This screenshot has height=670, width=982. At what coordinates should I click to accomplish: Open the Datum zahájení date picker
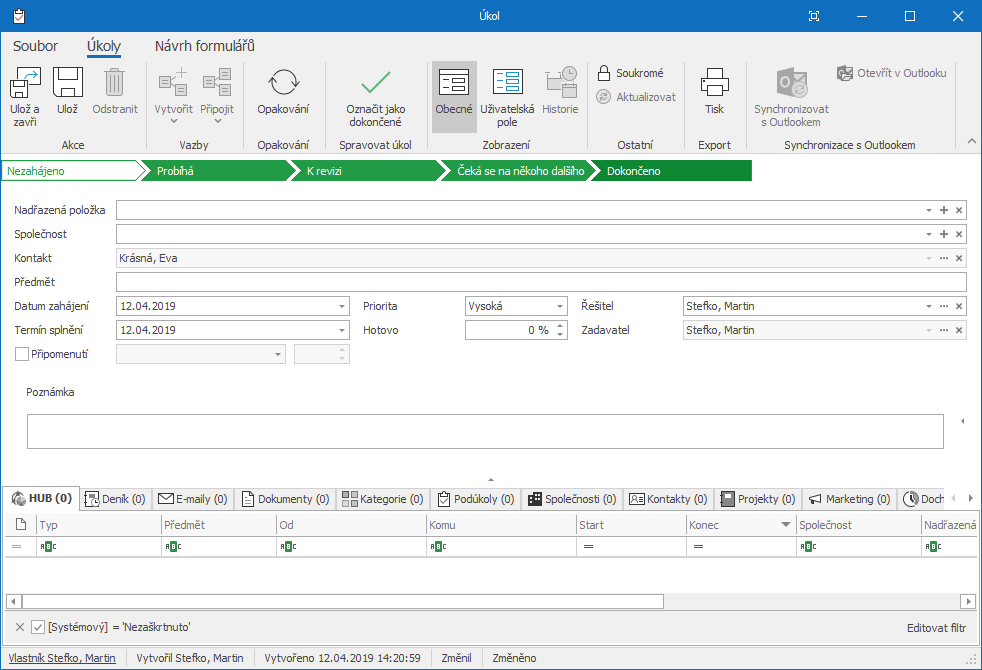[342, 306]
